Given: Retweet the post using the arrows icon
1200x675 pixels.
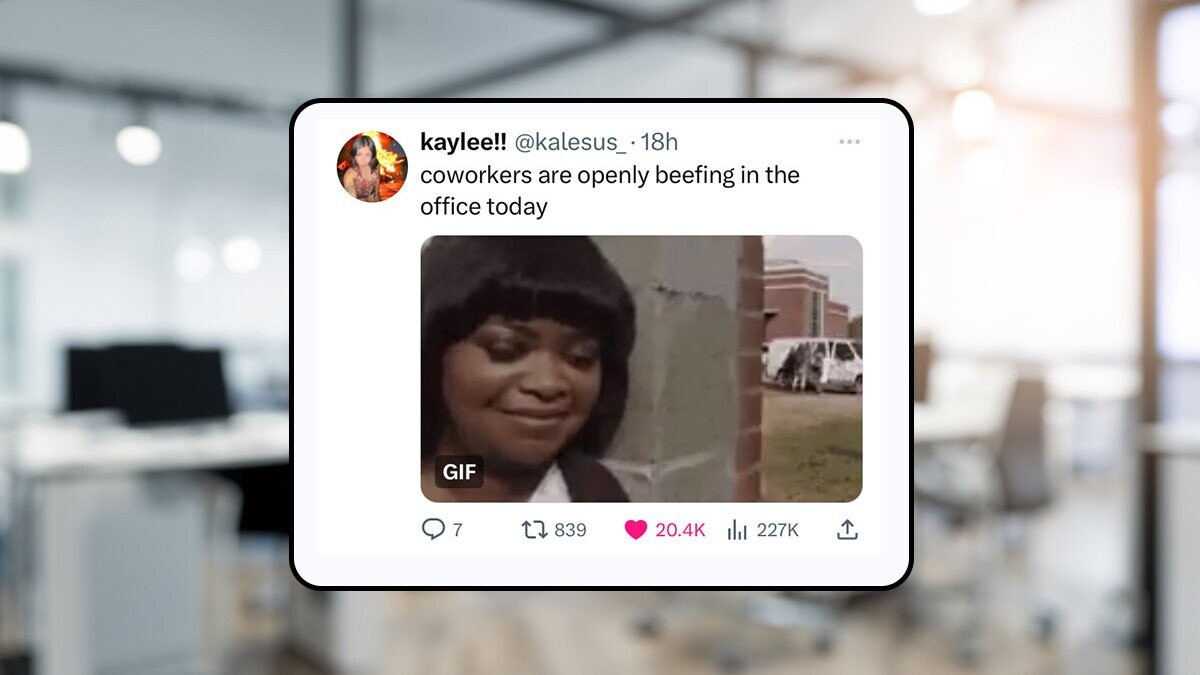Looking at the screenshot, I should pyautogui.click(x=535, y=530).
